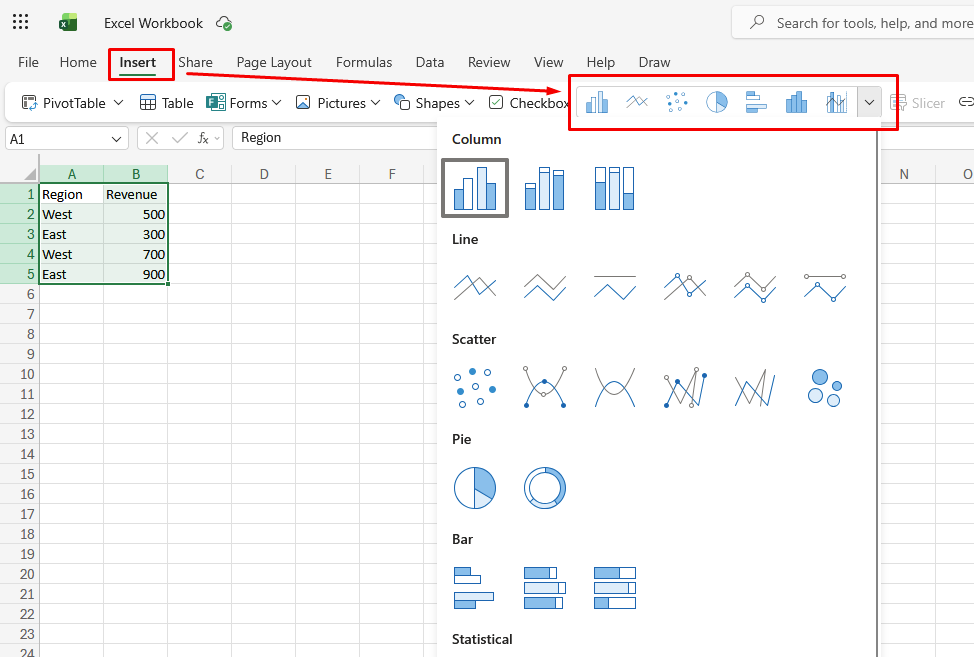Click the Excel Workbook file name
974x657 pixels.
[153, 23]
